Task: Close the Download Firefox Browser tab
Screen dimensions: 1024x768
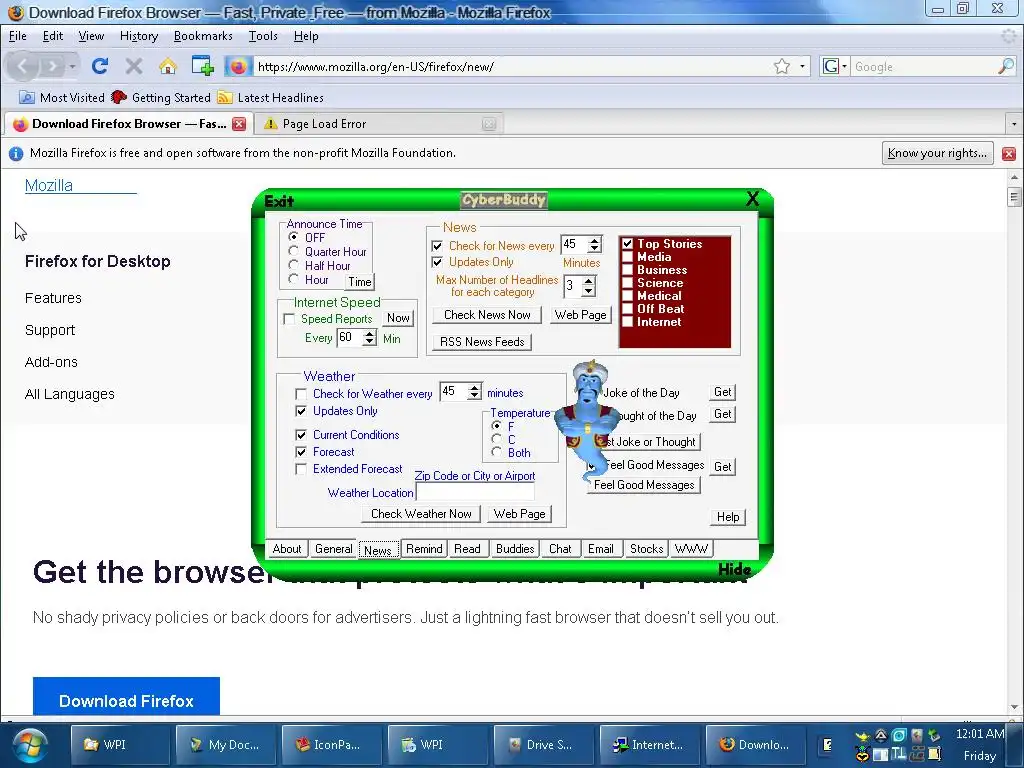Action: (239, 123)
